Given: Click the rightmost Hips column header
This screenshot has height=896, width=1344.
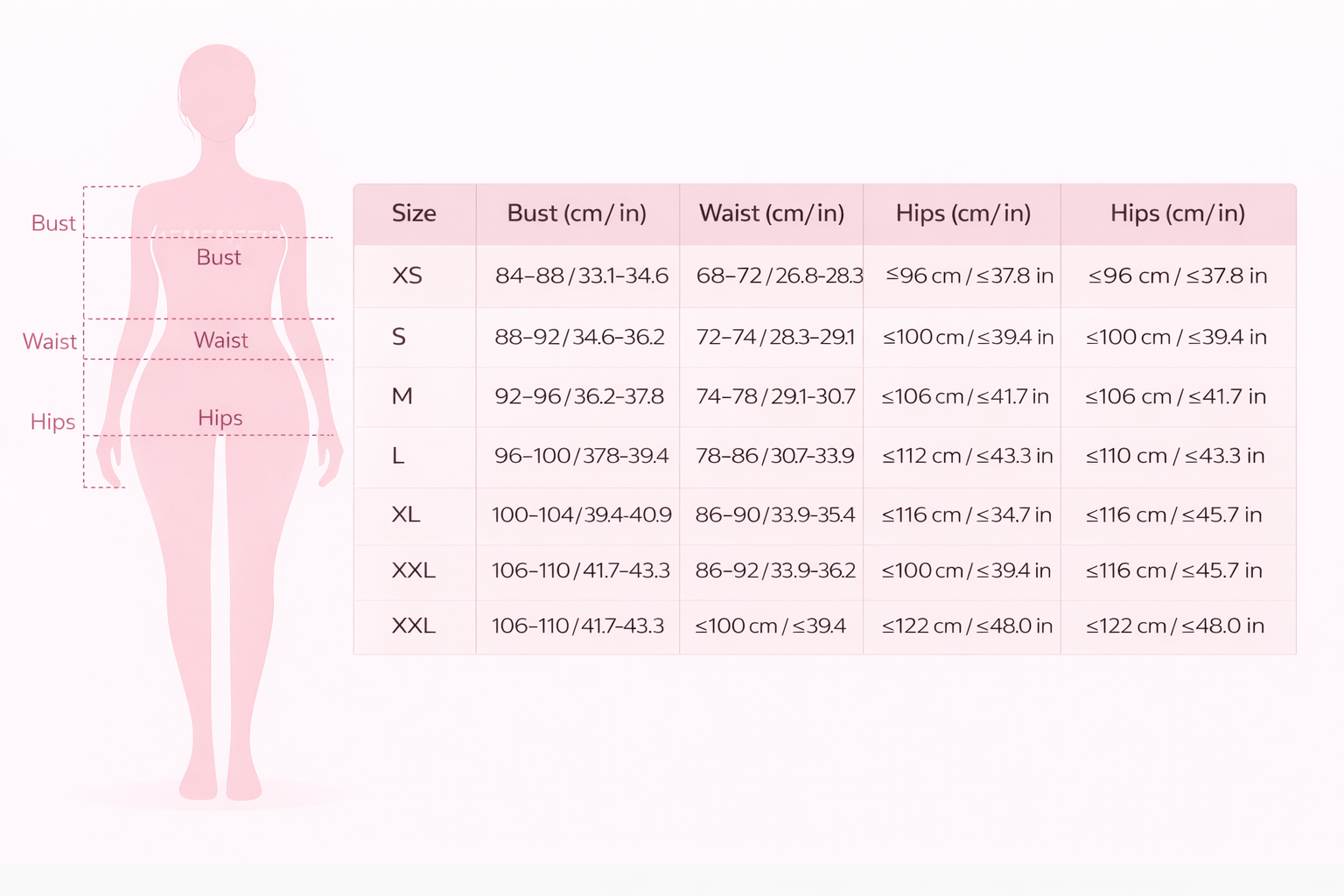Looking at the screenshot, I should (x=1178, y=213).
